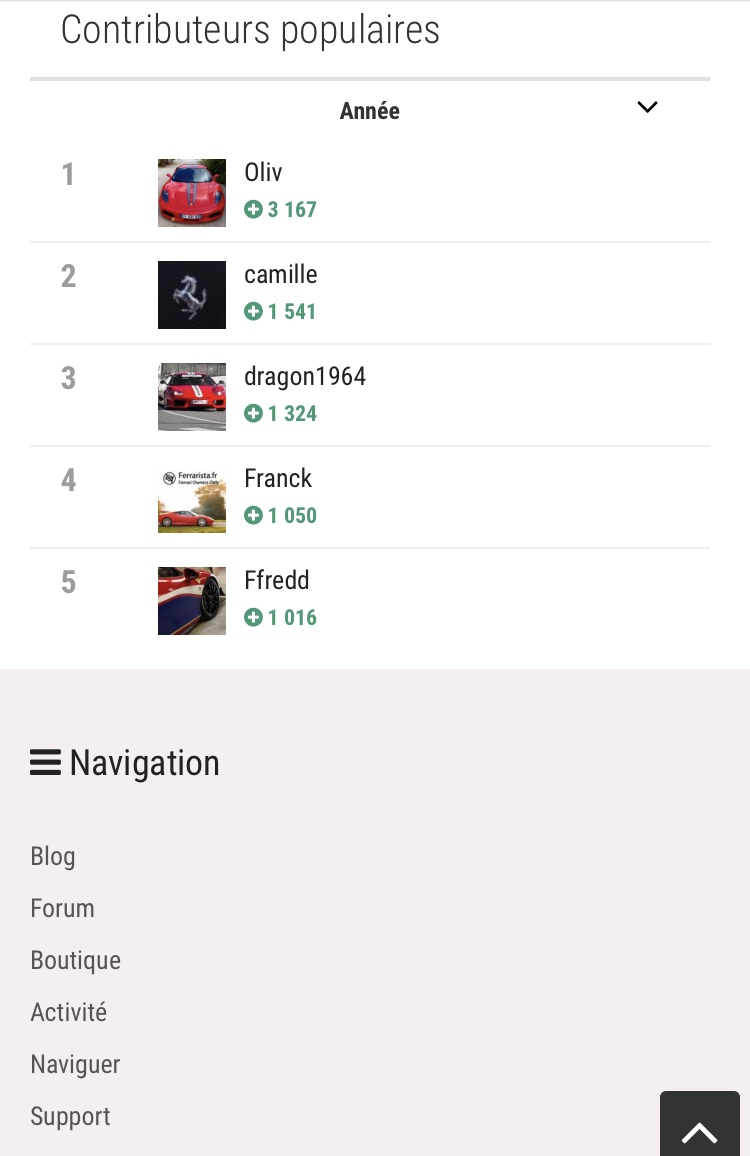750x1156 pixels.
Task: View Franck's member profile
Action: coord(278,479)
